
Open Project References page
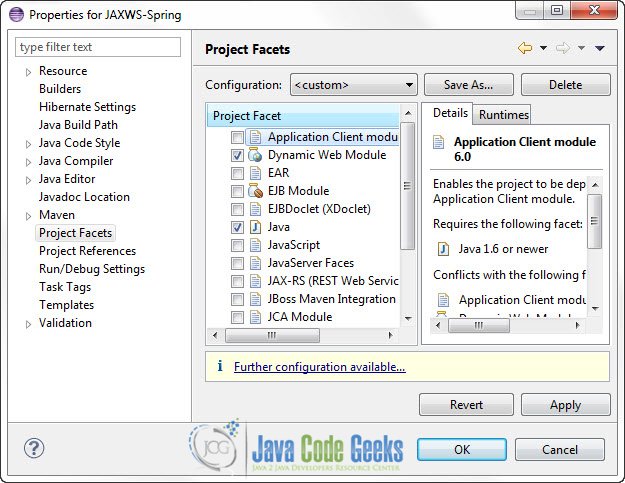tap(87, 251)
